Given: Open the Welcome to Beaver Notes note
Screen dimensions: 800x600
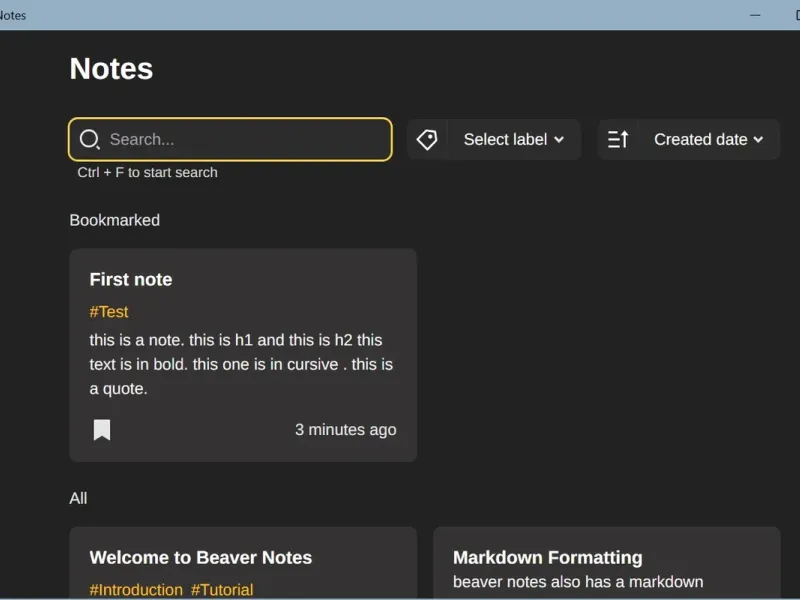Looking at the screenshot, I should (201, 558).
